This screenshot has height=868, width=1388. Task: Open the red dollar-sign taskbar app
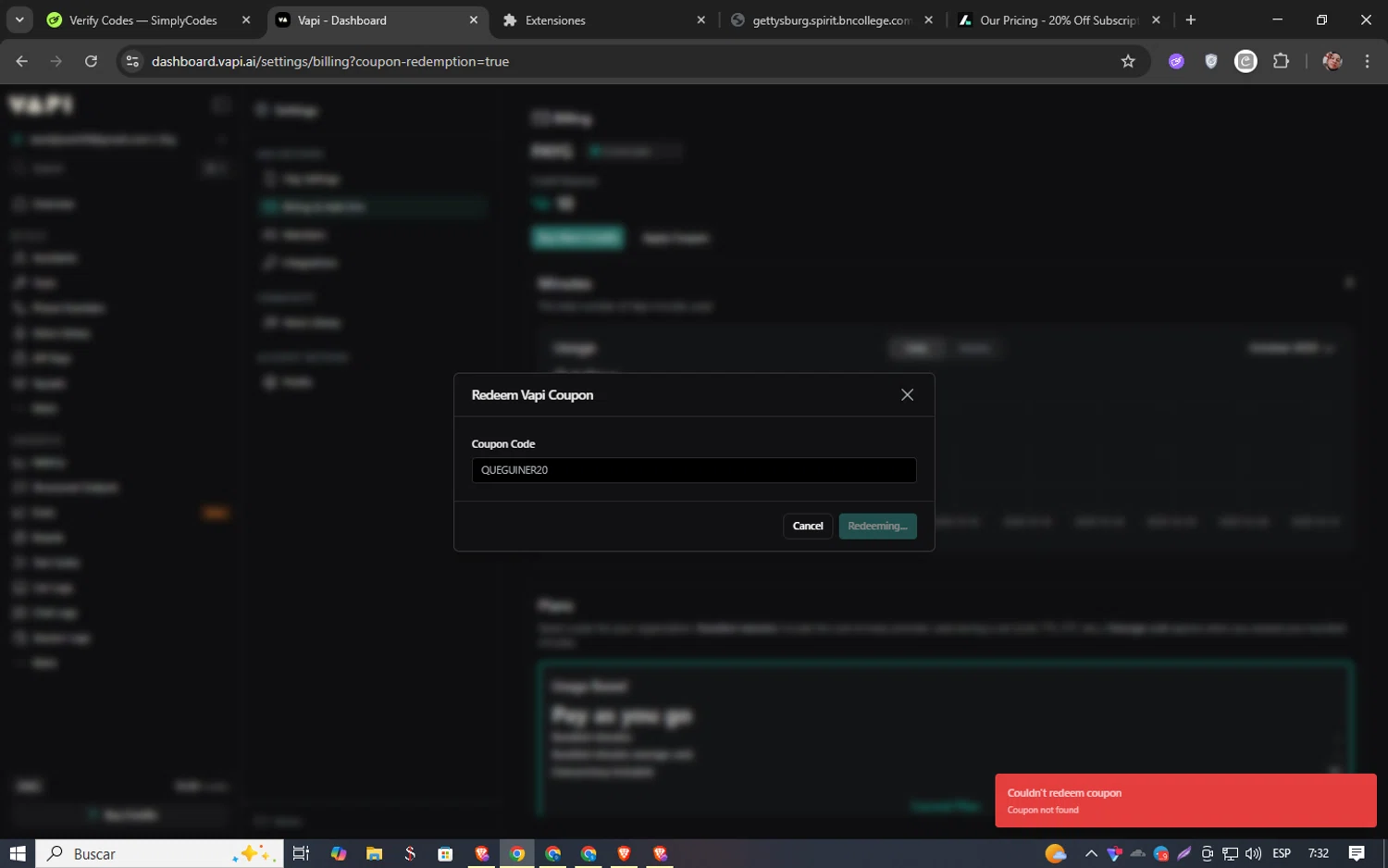(x=410, y=853)
